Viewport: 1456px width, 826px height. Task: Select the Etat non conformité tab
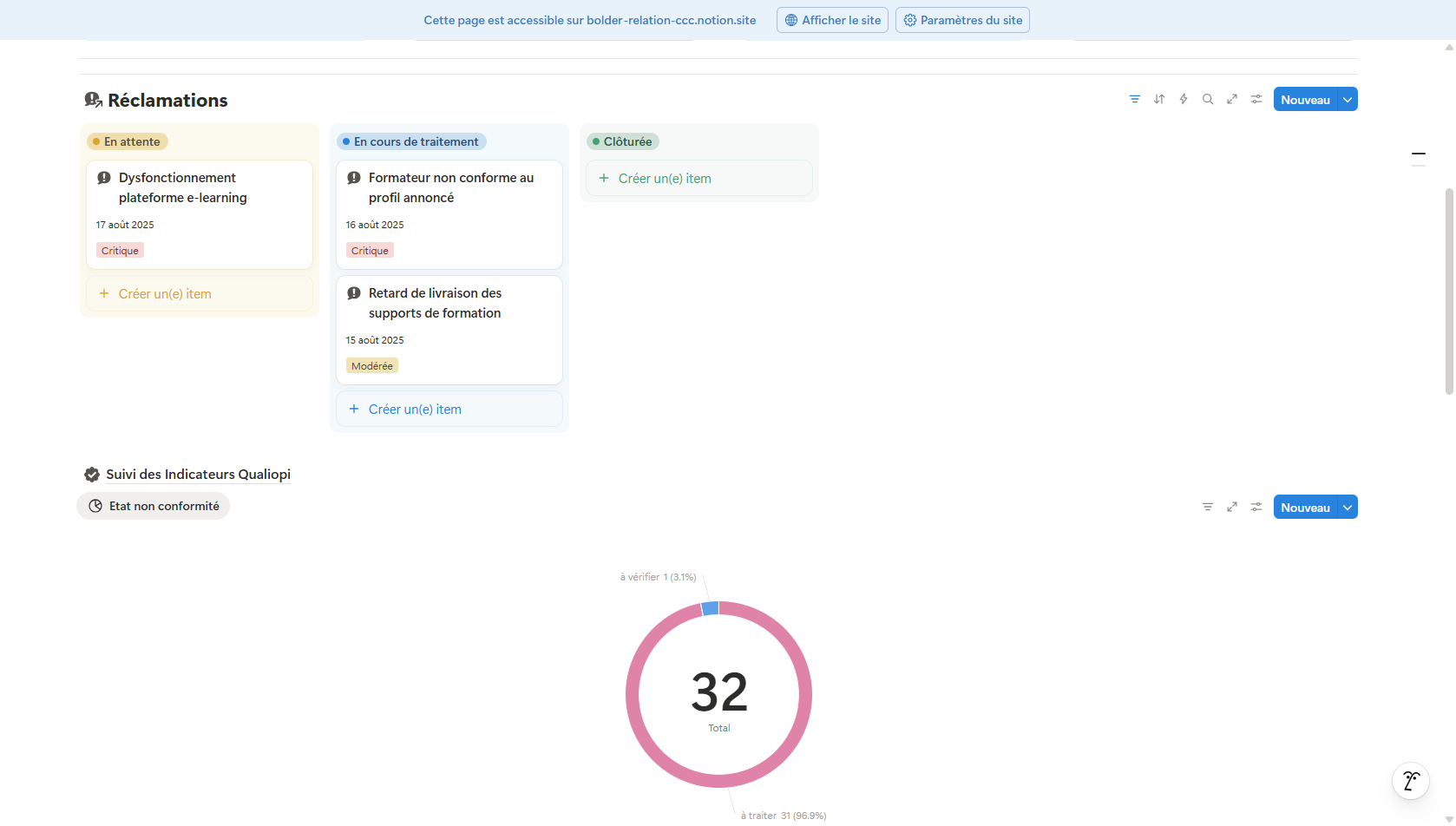pyautogui.click(x=154, y=507)
